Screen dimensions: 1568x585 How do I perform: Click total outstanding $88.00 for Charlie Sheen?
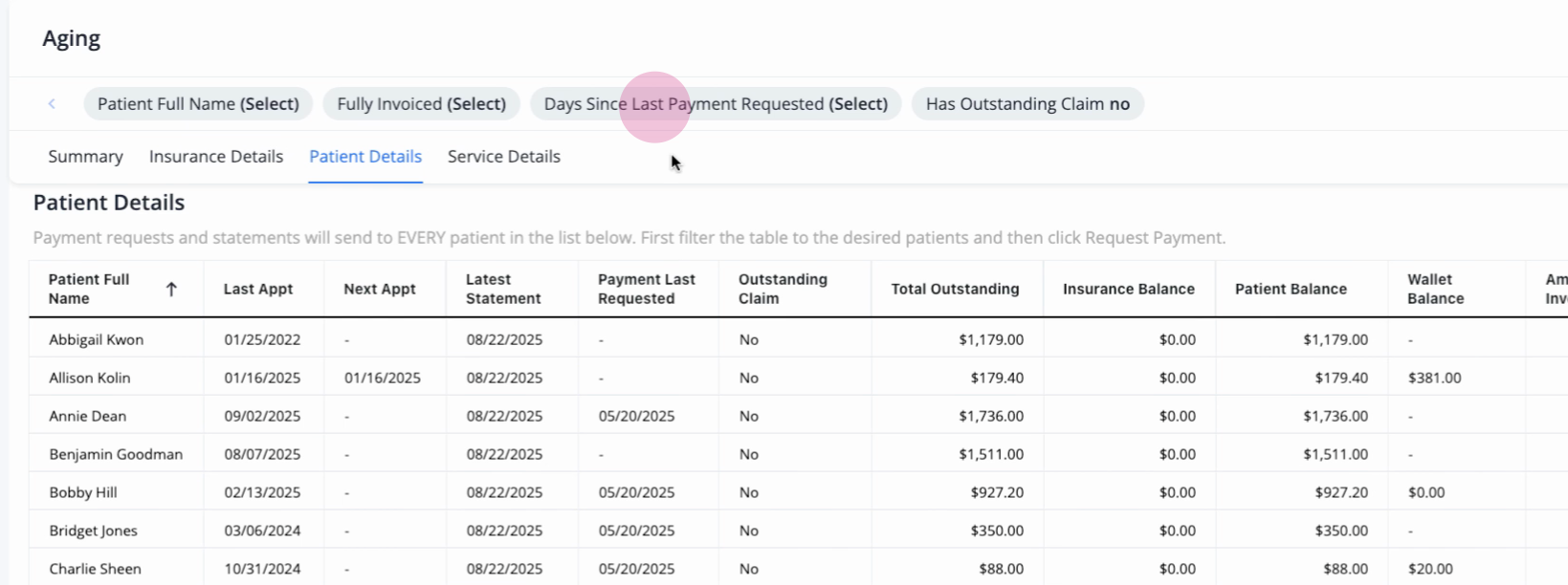(1002, 569)
